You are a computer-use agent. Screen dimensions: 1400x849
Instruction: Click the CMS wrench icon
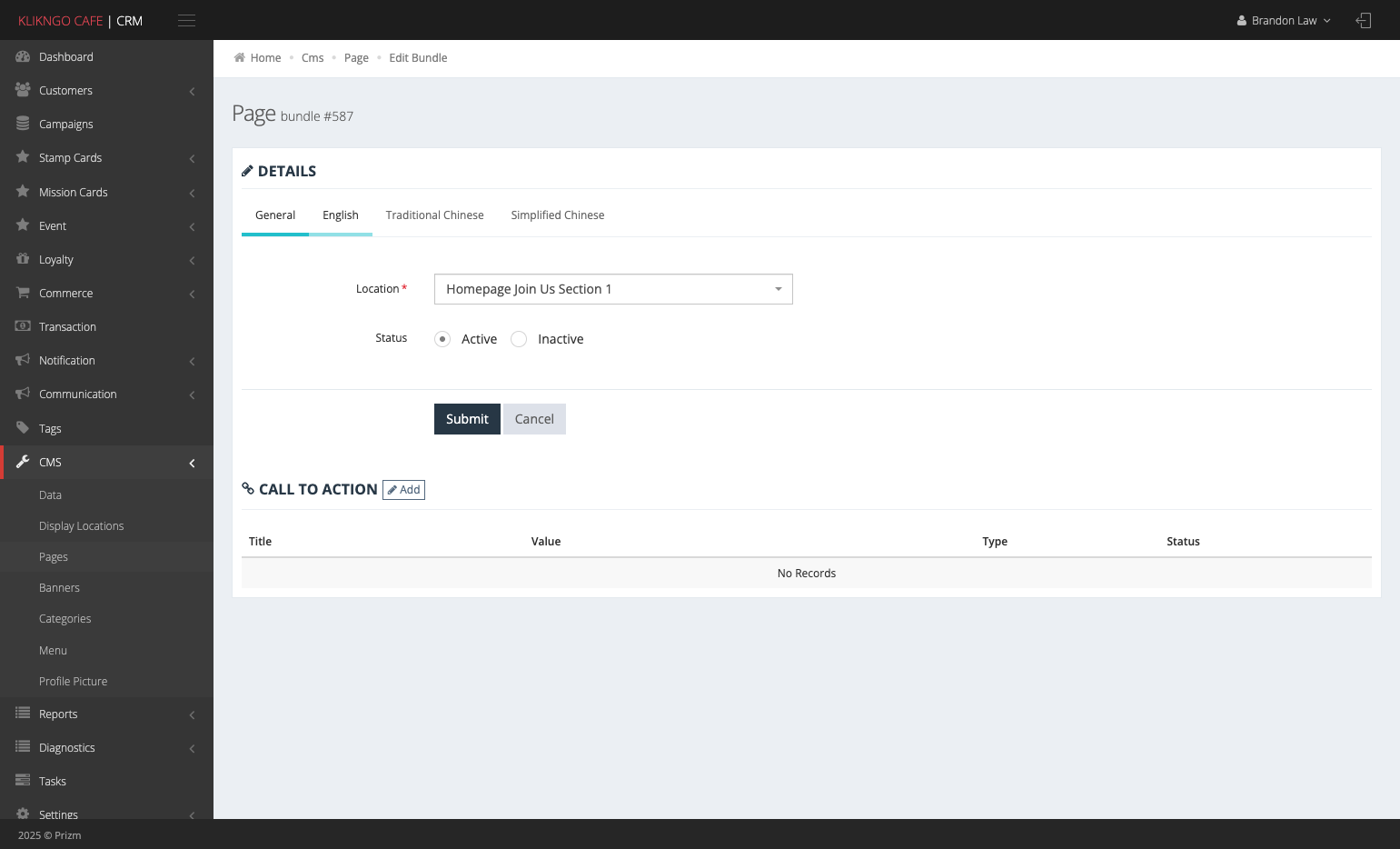(x=23, y=462)
